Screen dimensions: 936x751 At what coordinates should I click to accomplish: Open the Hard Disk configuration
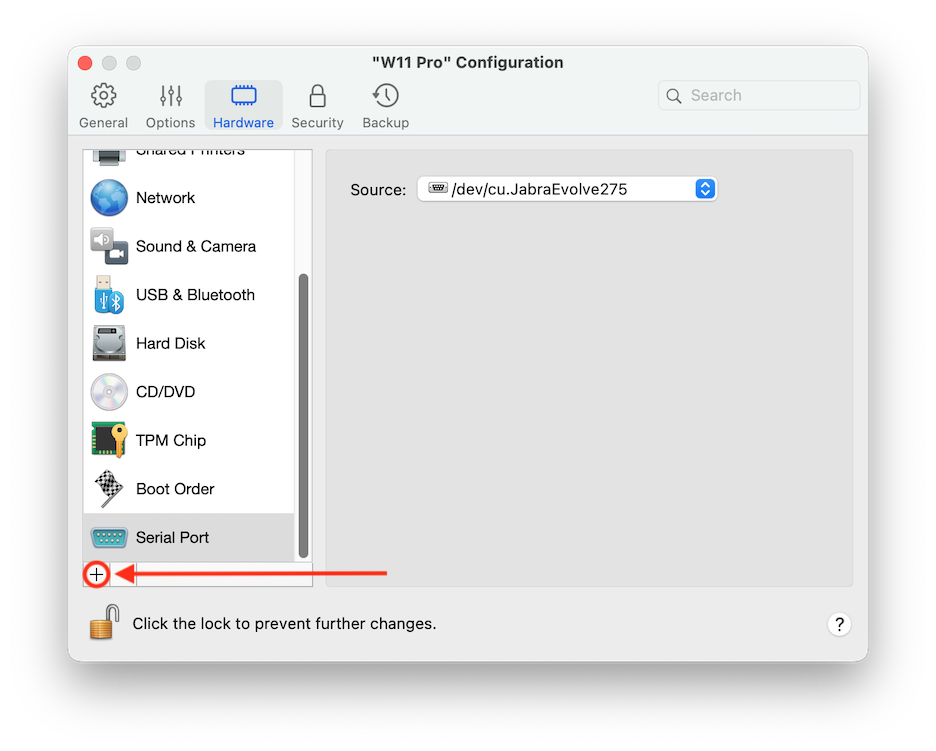pyautogui.click(x=170, y=343)
